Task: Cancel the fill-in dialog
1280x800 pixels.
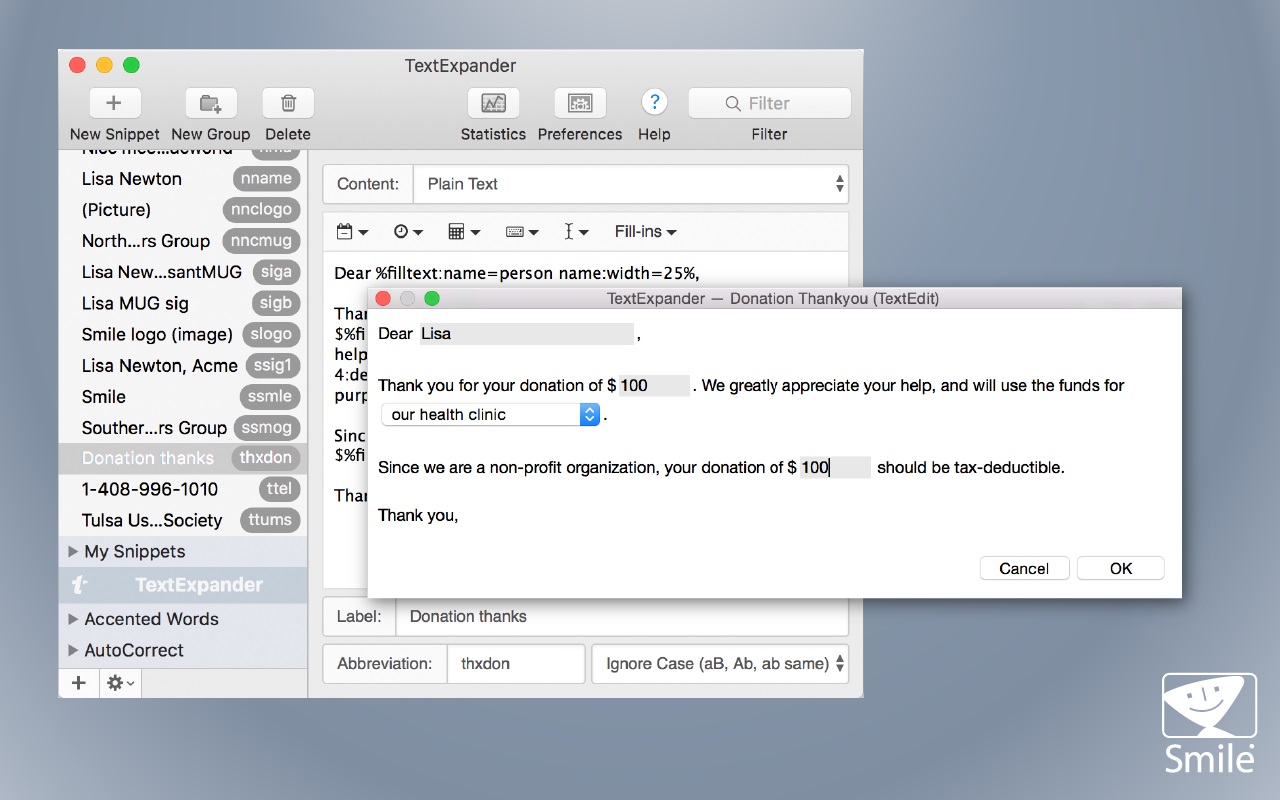Action: pyautogui.click(x=1024, y=567)
